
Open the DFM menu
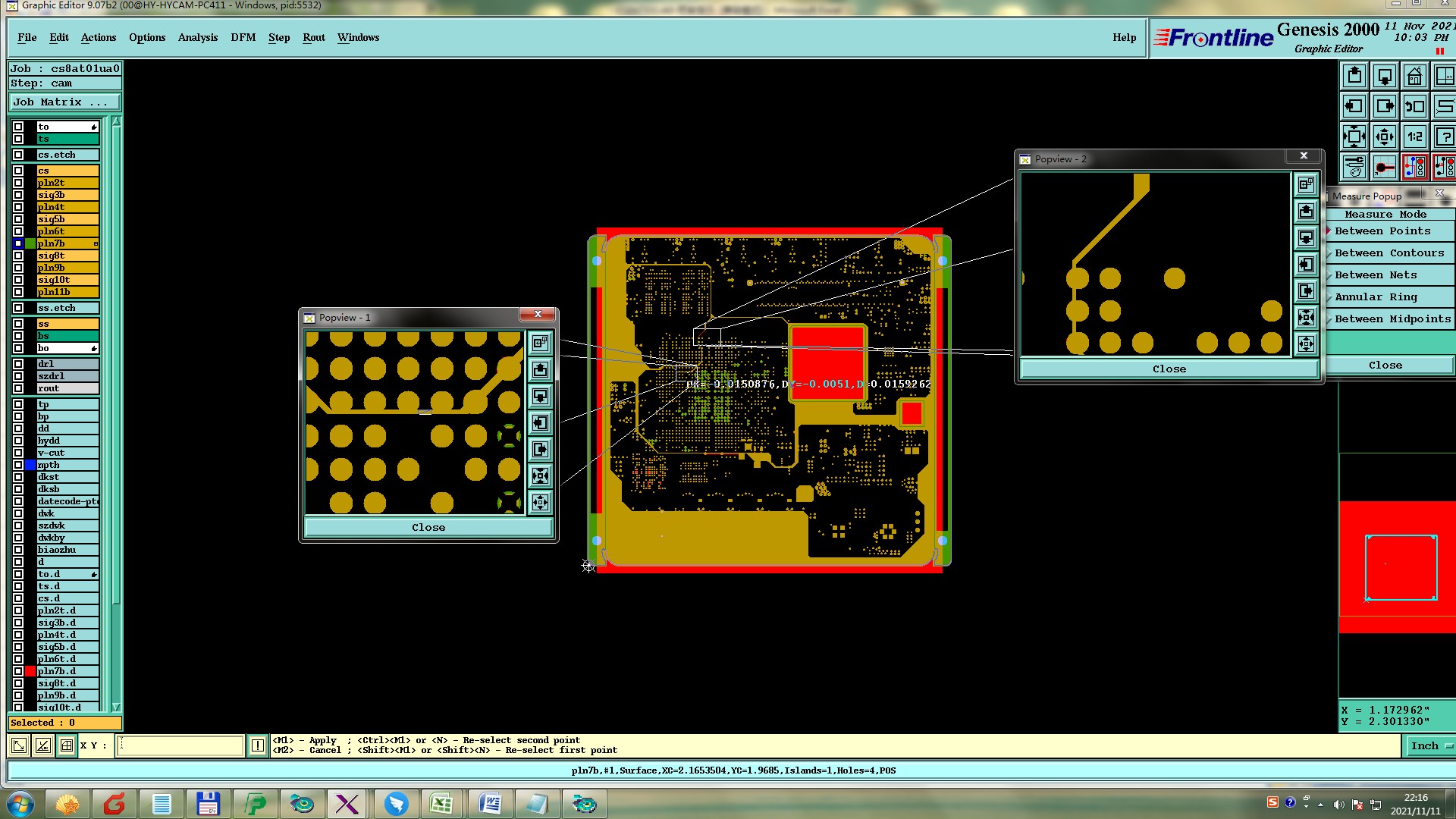coord(243,37)
